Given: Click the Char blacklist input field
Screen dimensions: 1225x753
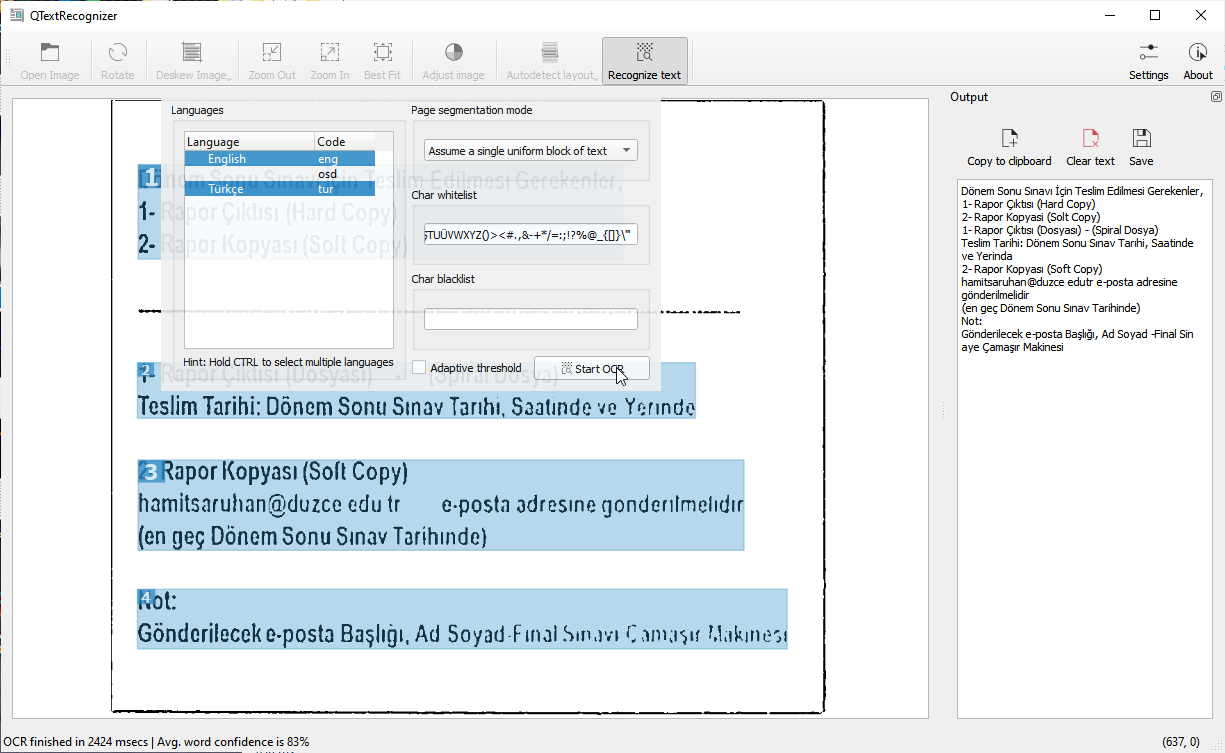Looking at the screenshot, I should [x=531, y=319].
